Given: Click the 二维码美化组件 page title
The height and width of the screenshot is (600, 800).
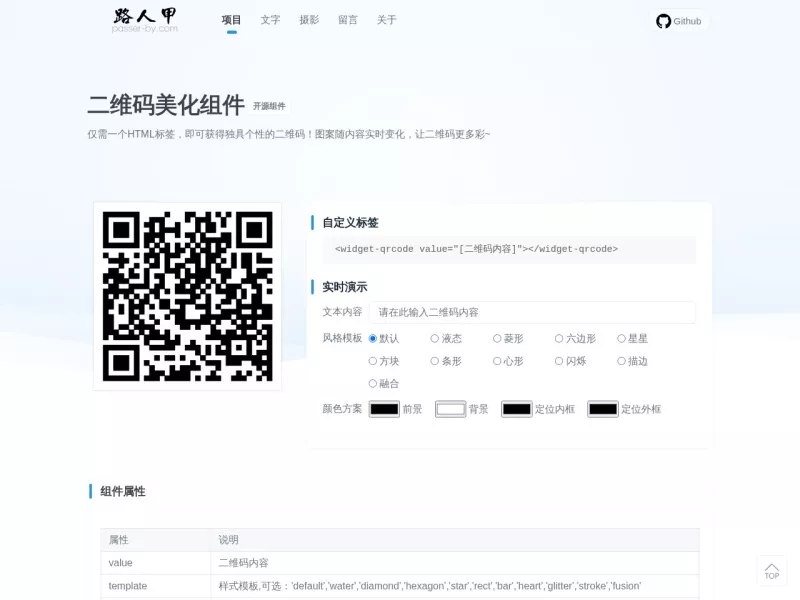Looking at the screenshot, I should click(166, 106).
